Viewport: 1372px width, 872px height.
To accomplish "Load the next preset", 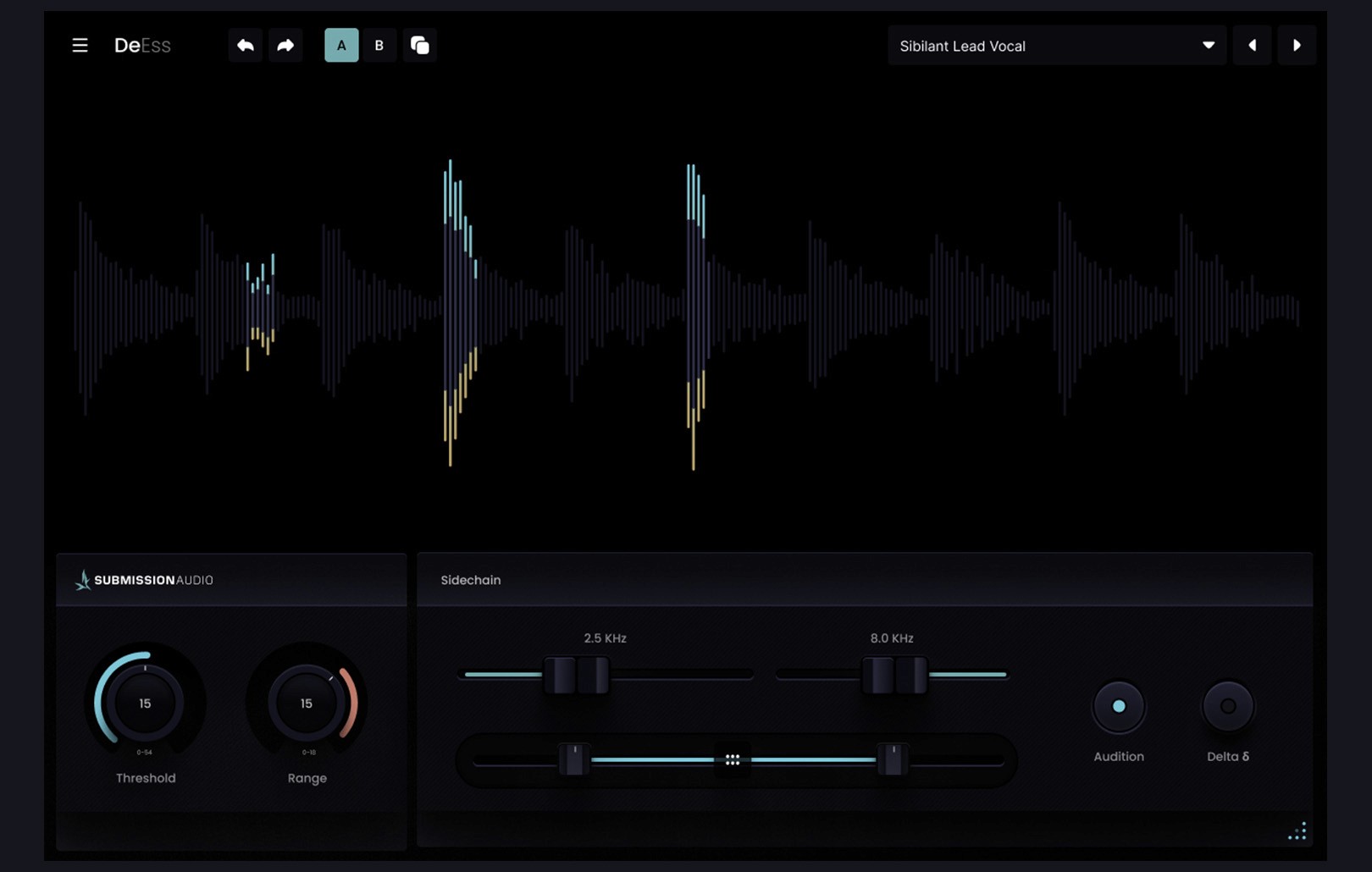I will pyautogui.click(x=1297, y=46).
